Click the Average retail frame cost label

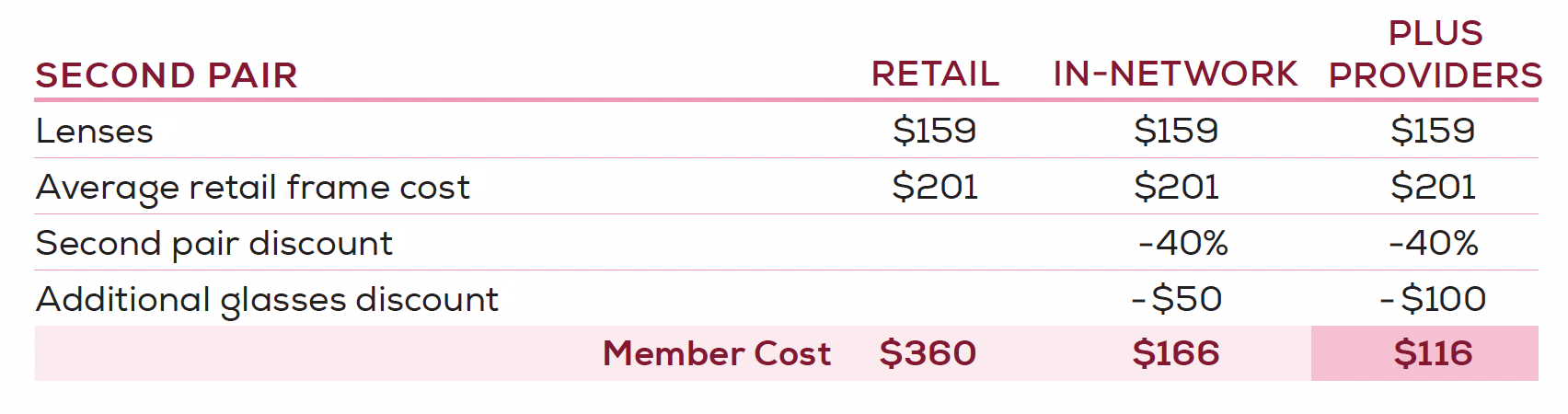[x=253, y=188]
